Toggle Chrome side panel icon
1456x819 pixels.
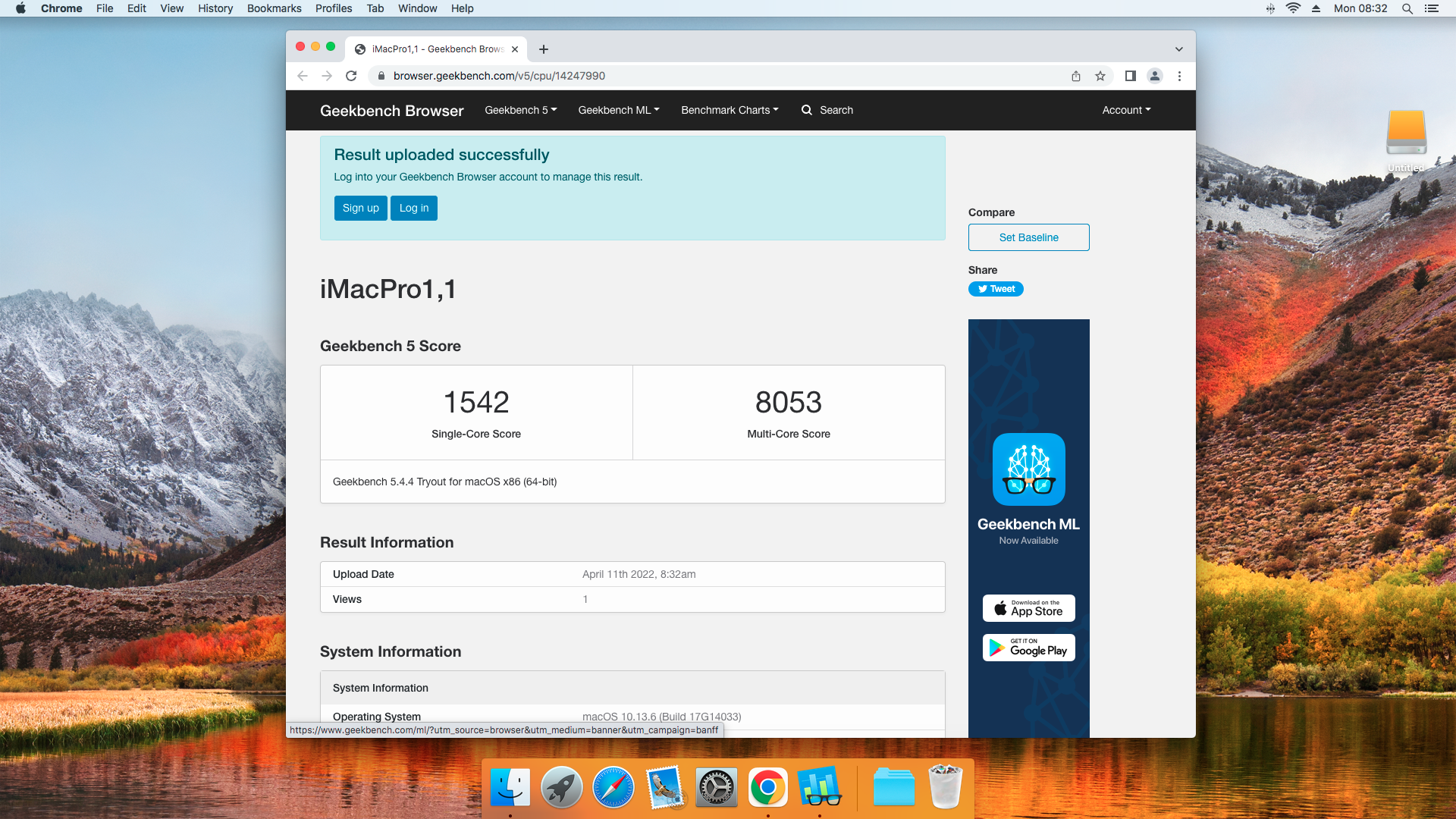pos(1130,76)
